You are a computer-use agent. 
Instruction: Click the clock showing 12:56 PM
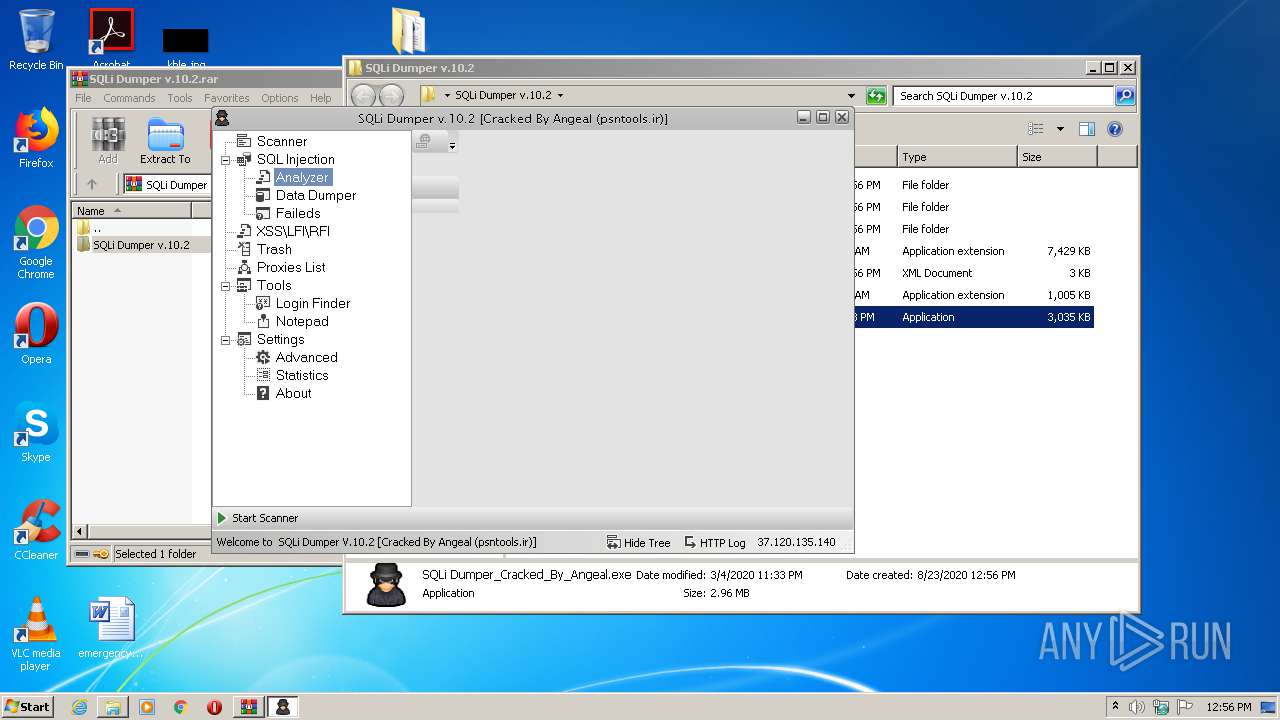[1229, 707]
